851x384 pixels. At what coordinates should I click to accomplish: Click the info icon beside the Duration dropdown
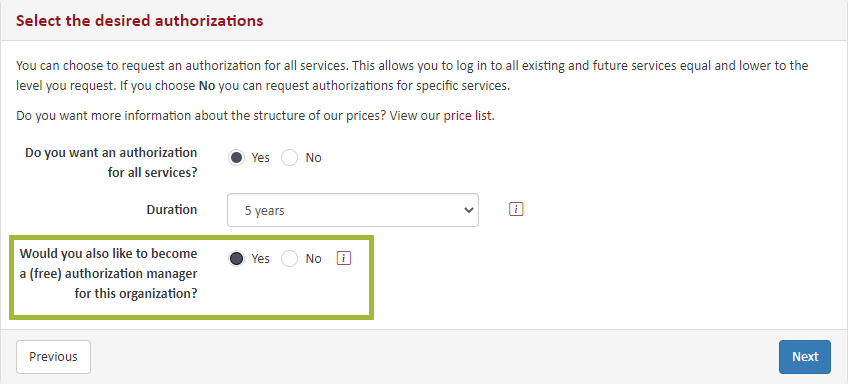[516, 209]
